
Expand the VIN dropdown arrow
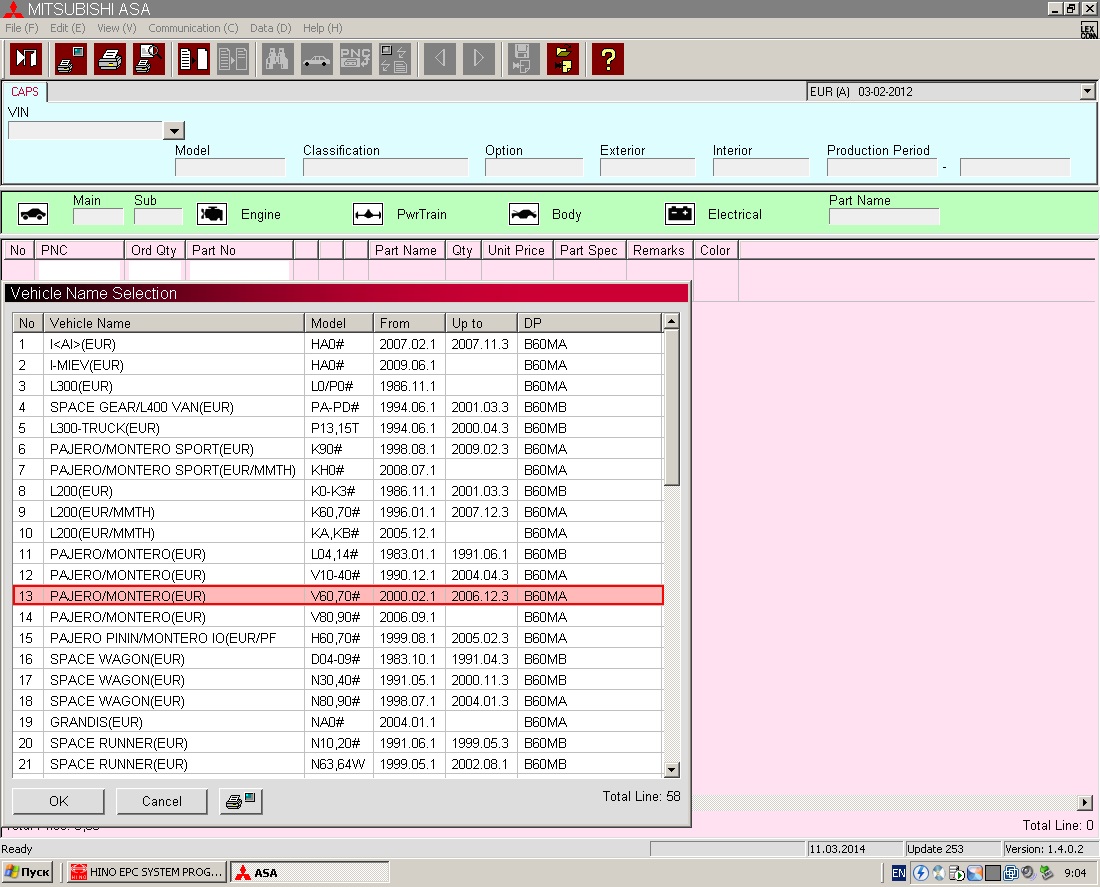coord(174,130)
